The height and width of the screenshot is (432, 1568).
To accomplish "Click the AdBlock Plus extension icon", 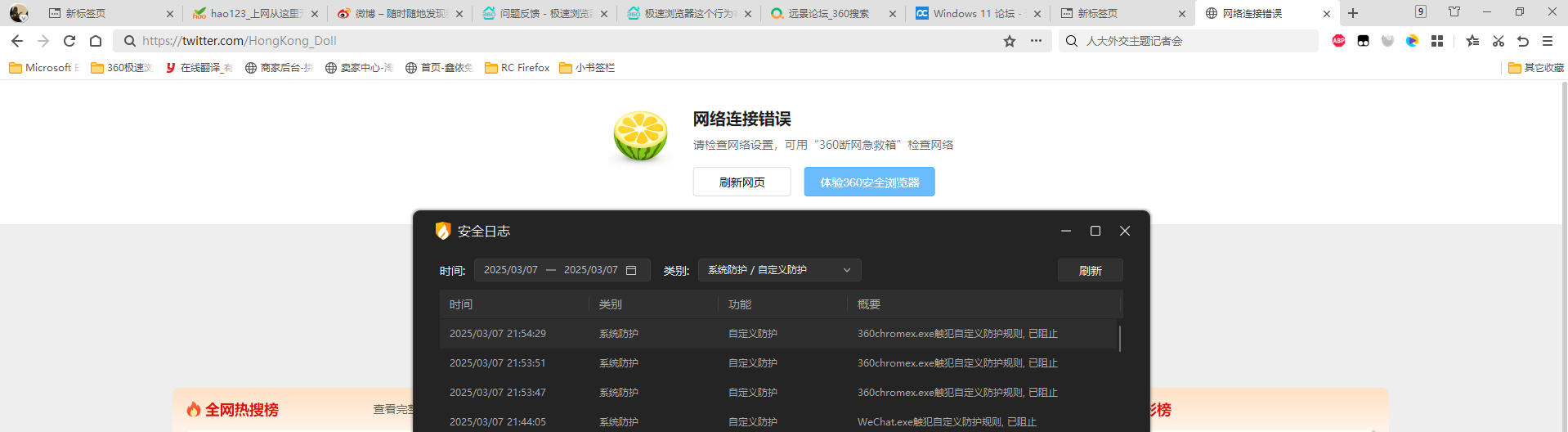I will (x=1338, y=41).
